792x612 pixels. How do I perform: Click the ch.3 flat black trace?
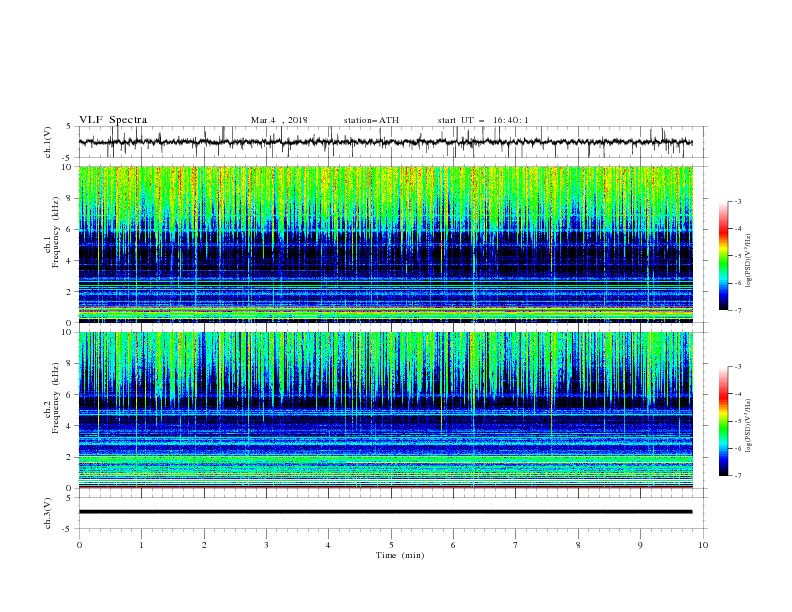click(x=386, y=512)
